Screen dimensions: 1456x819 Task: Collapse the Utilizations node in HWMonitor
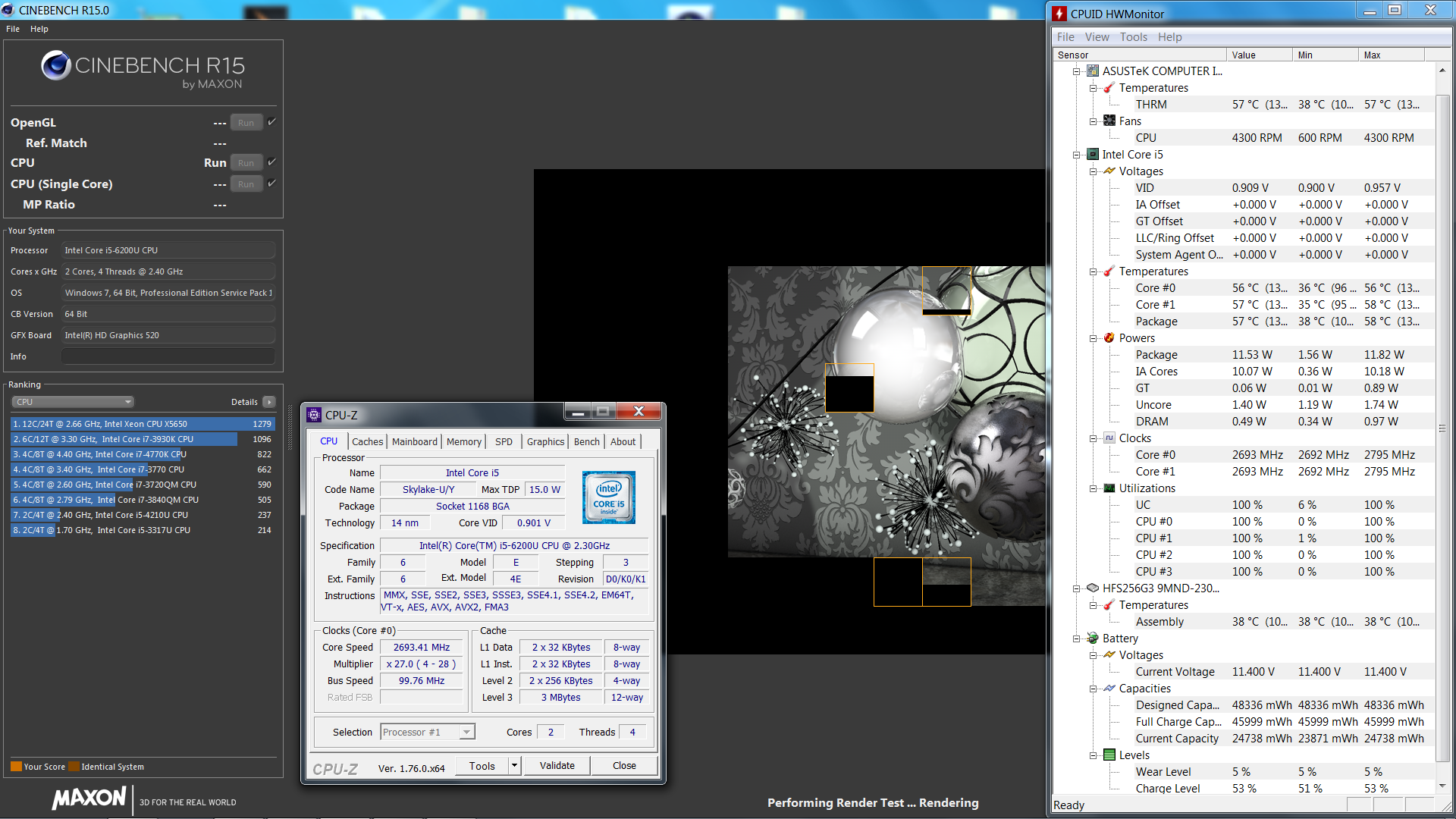pos(1093,488)
